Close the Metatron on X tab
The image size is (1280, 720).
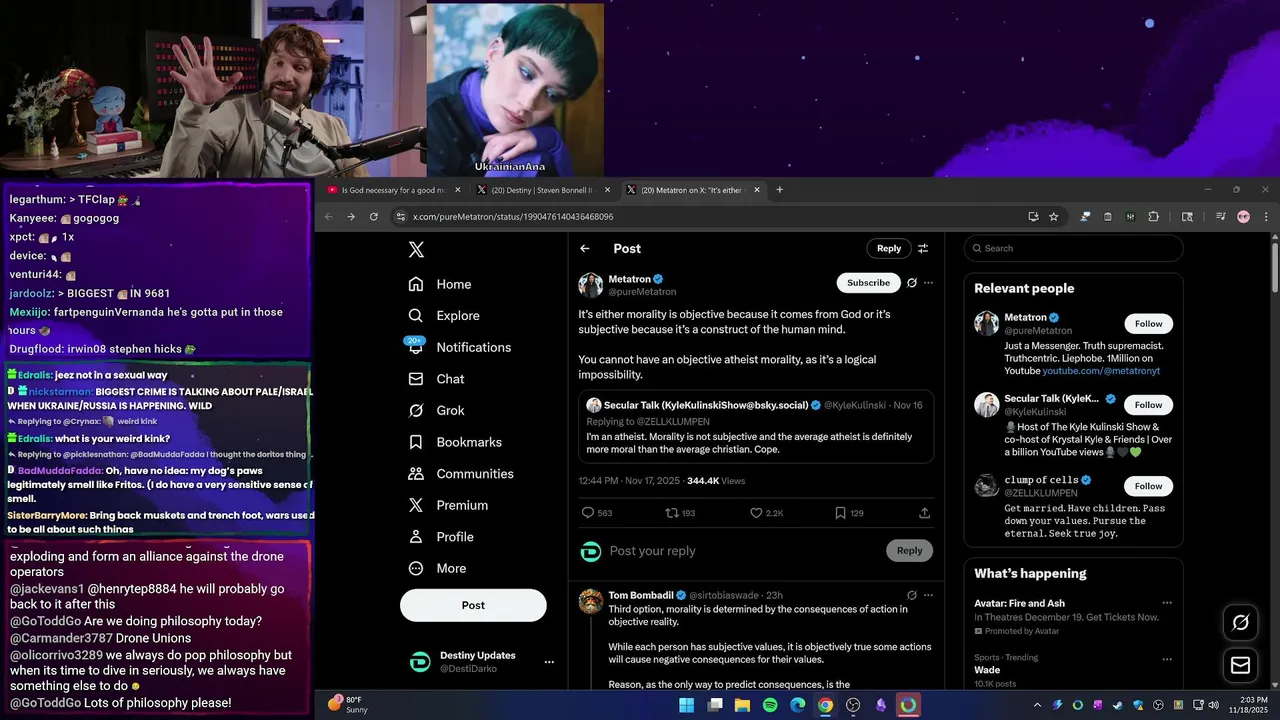coord(757,190)
